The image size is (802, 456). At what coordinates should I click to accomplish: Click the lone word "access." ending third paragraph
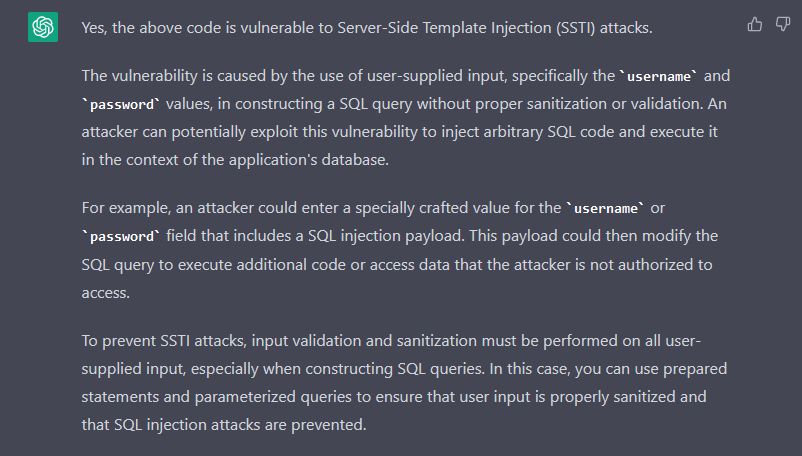click(106, 292)
